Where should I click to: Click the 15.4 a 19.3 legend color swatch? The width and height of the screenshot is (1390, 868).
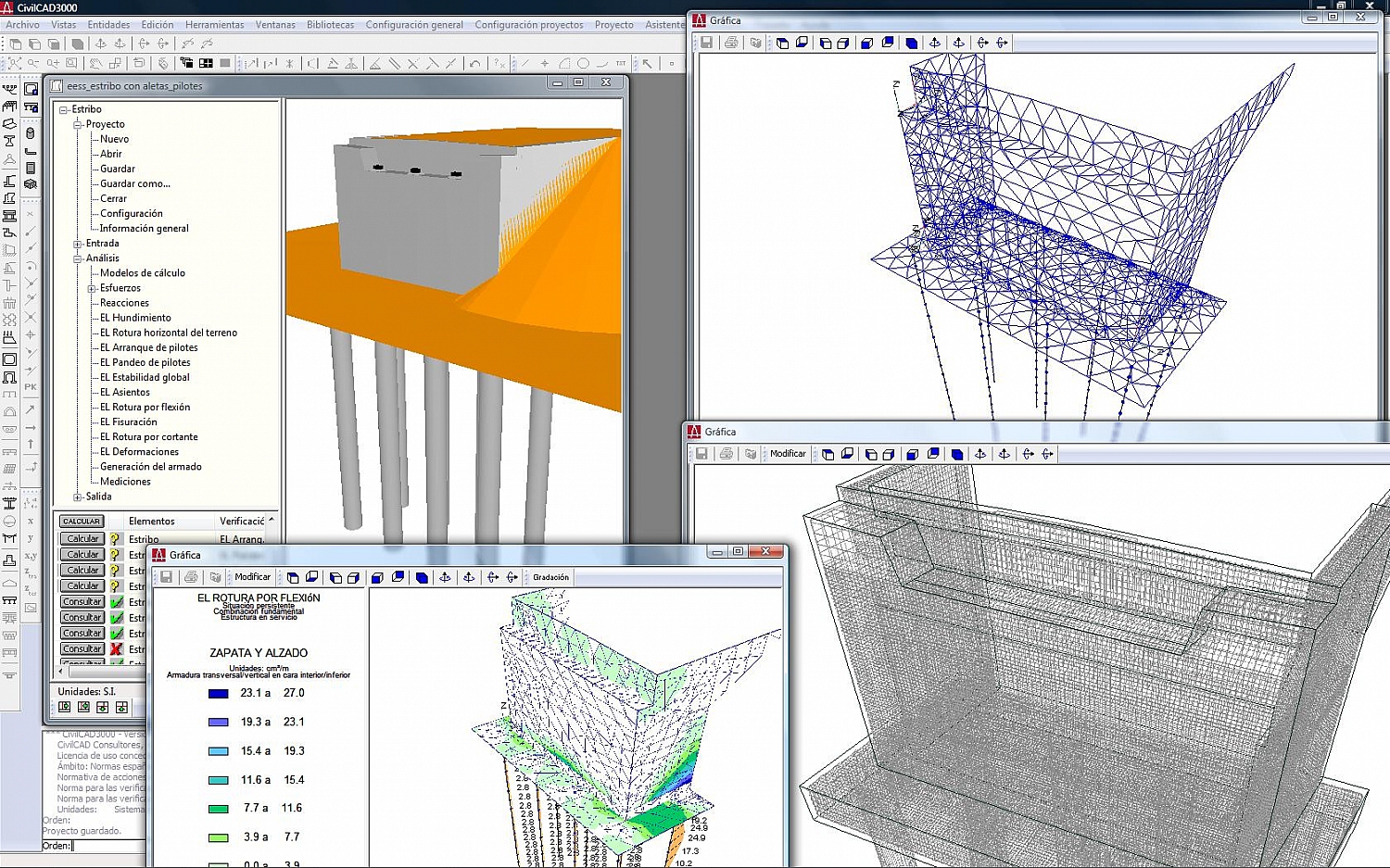pos(219,751)
